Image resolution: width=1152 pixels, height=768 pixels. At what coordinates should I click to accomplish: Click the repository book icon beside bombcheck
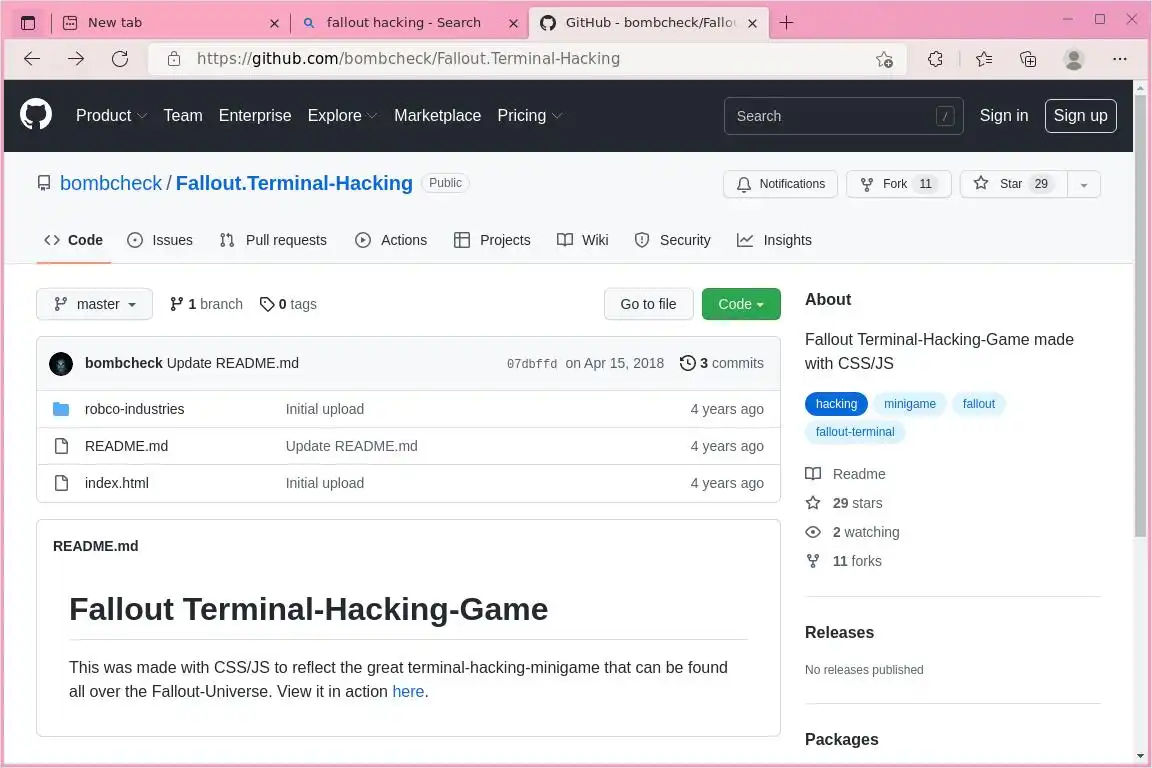tap(44, 183)
